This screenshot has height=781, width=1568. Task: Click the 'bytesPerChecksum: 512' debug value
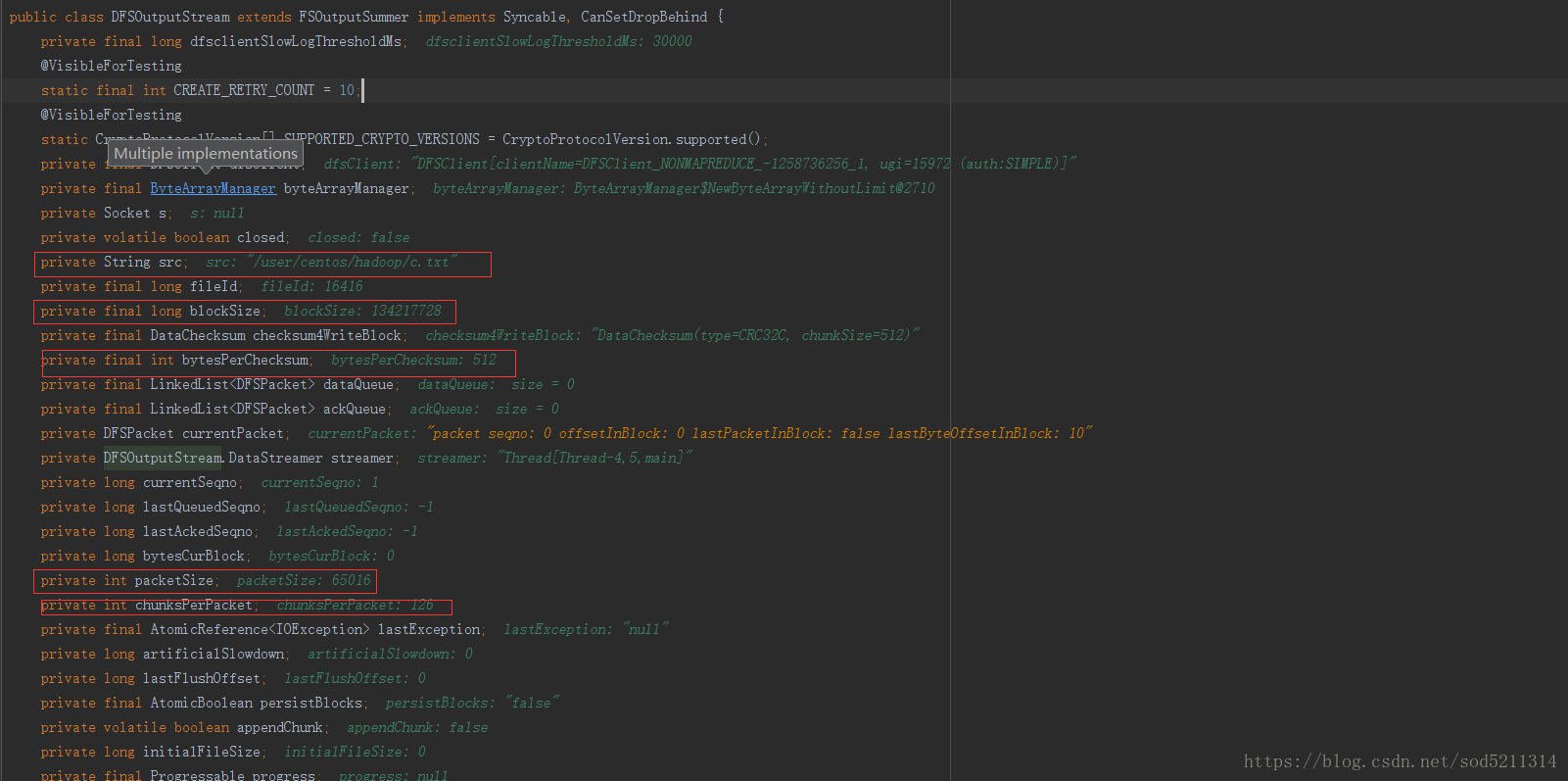click(413, 360)
